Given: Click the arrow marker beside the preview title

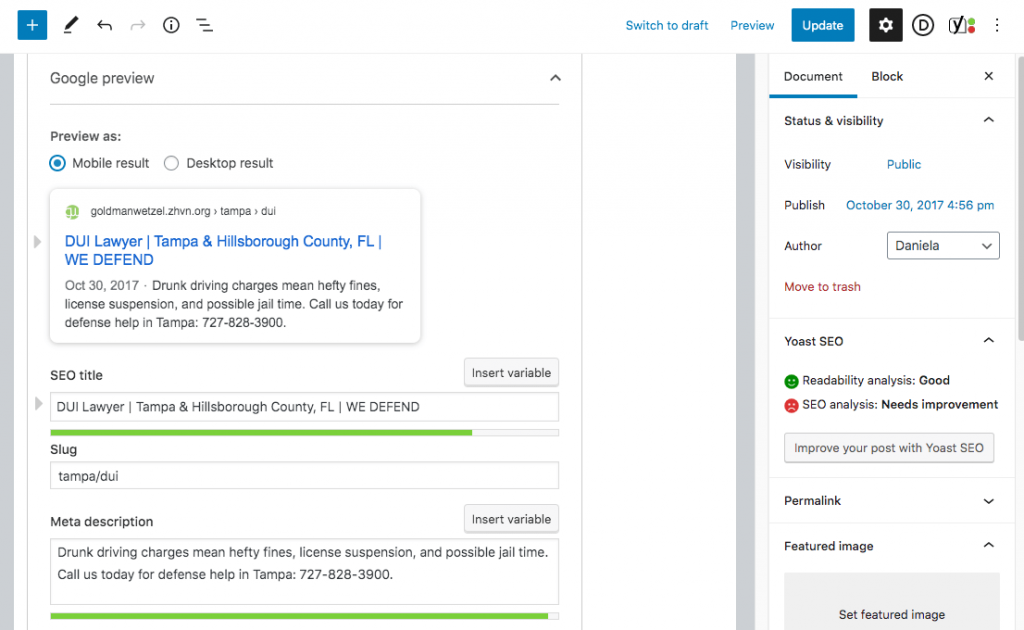Looking at the screenshot, I should [x=37, y=242].
